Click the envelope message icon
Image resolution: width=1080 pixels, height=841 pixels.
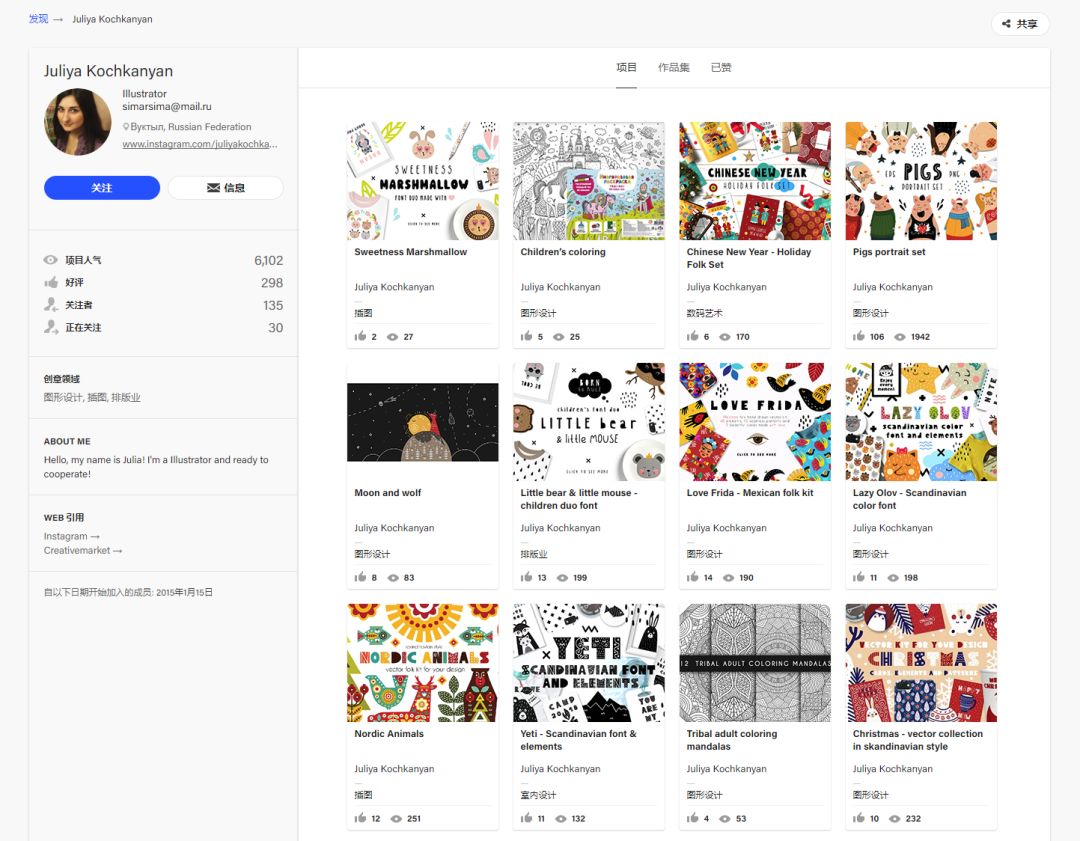[213, 188]
